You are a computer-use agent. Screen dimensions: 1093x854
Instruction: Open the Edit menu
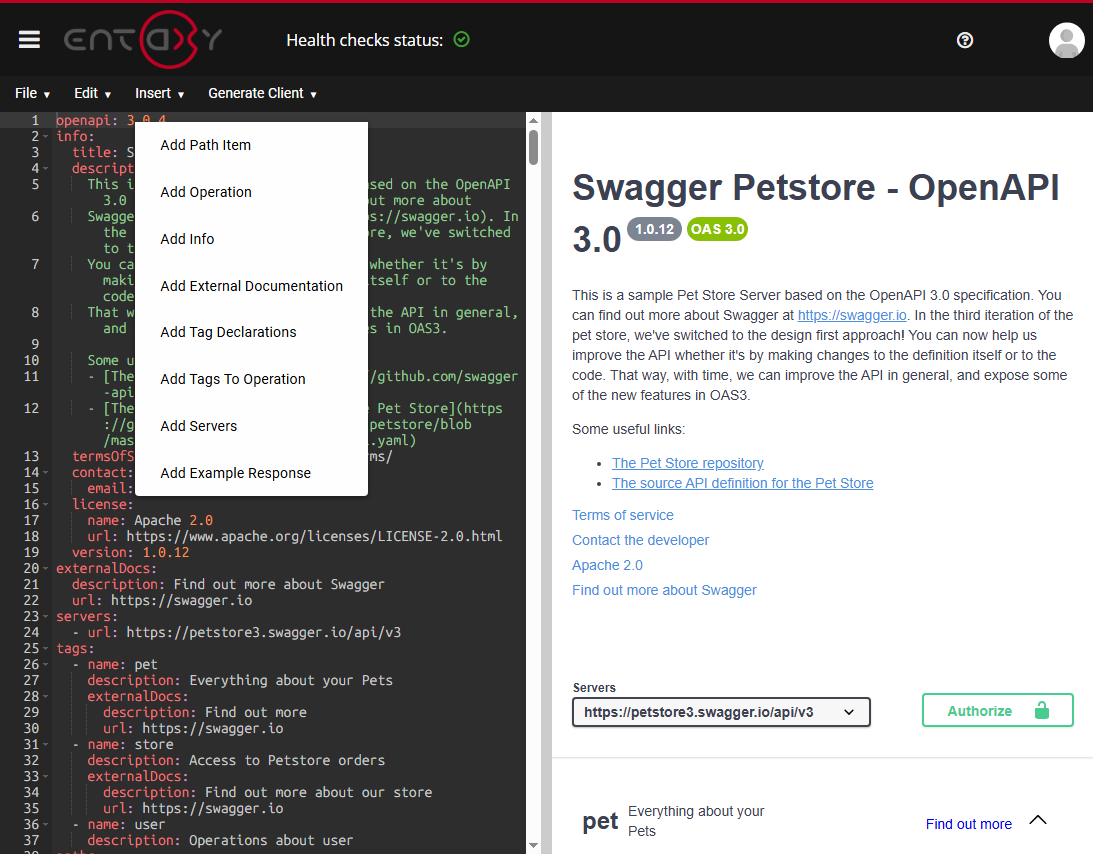92,93
